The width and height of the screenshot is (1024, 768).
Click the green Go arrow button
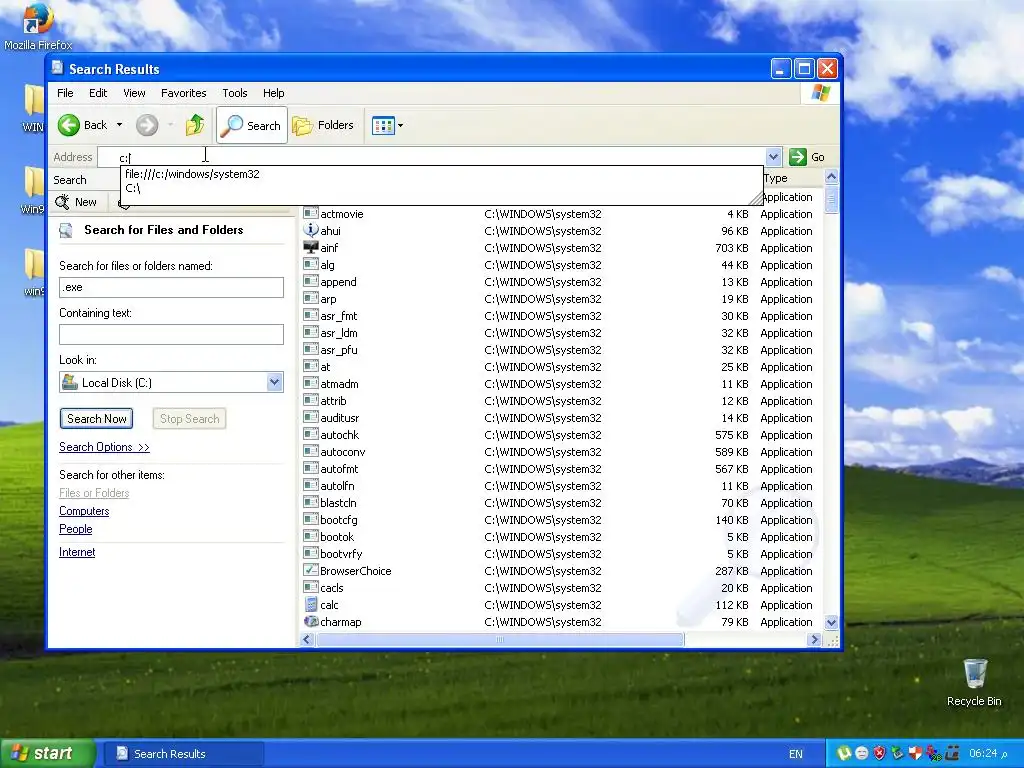coord(797,157)
